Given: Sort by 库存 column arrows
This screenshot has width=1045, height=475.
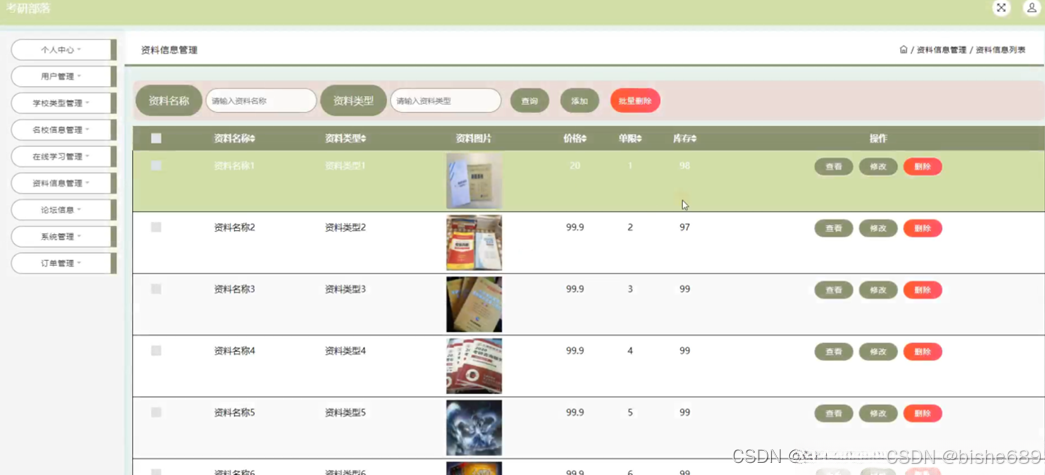Looking at the screenshot, I should [x=694, y=139].
